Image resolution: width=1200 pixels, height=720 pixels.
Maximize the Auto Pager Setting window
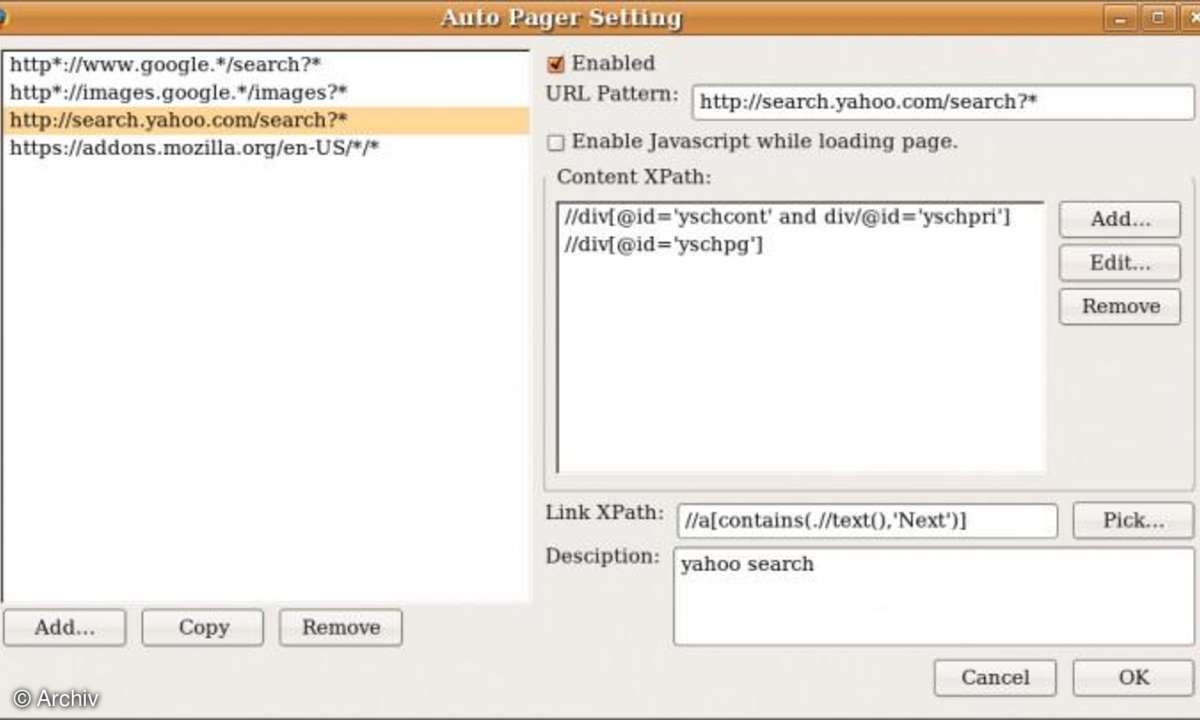point(1158,18)
